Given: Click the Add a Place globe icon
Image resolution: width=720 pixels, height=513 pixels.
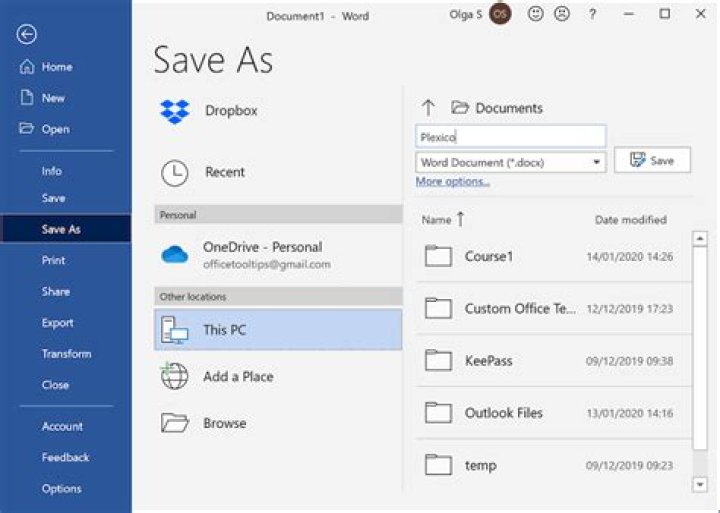Looking at the screenshot, I should (174, 376).
